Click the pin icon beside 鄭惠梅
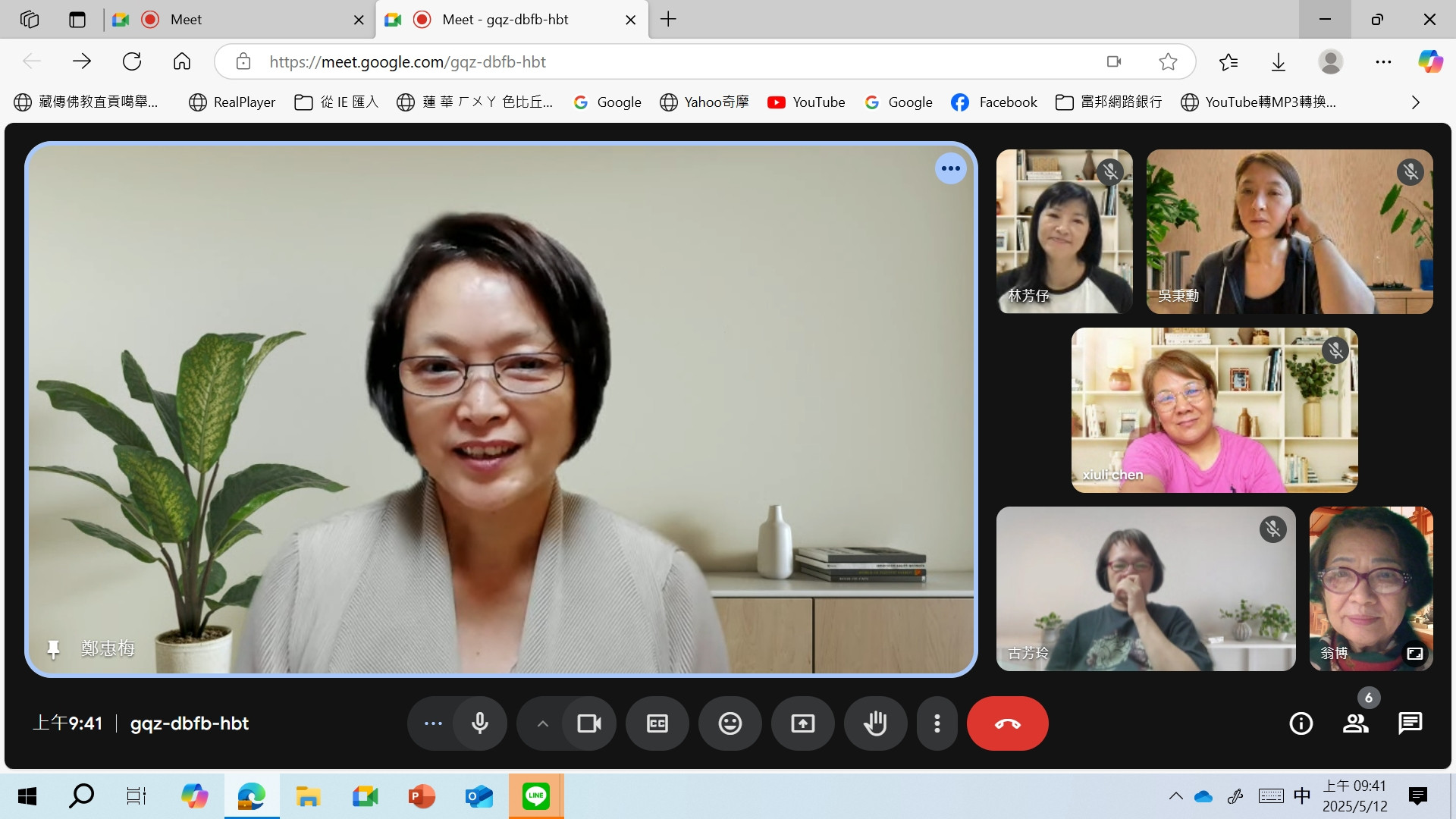The width and height of the screenshot is (1456, 819). [53, 649]
